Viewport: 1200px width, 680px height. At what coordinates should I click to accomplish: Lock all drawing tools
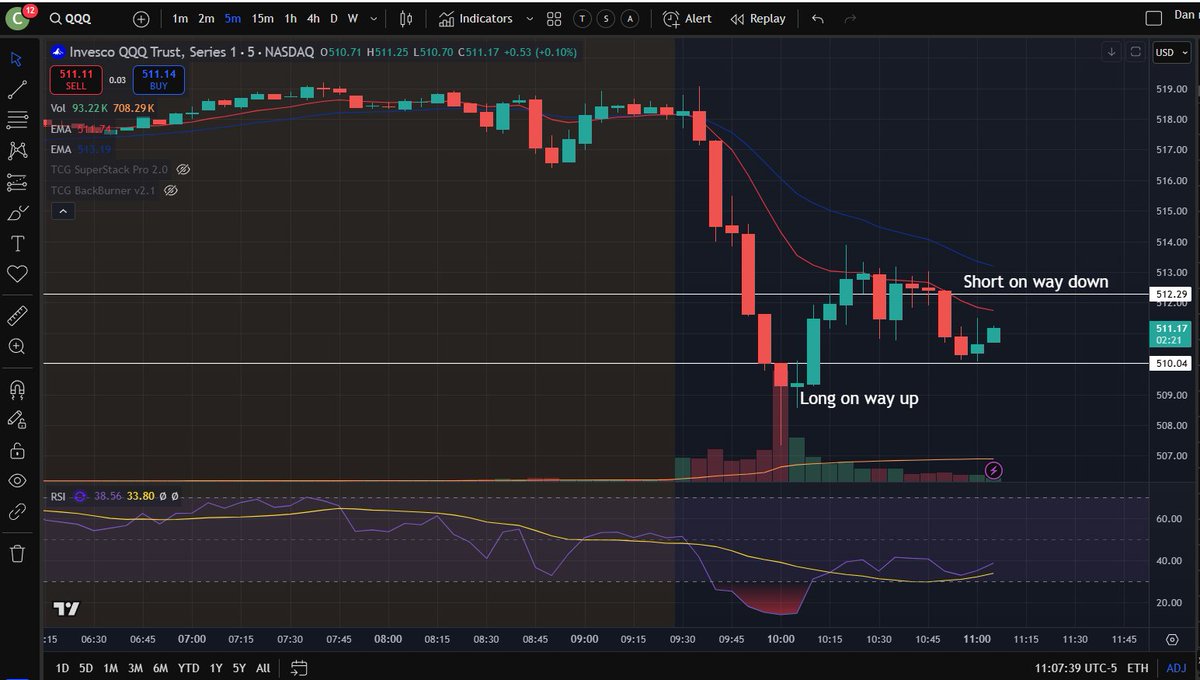(x=17, y=451)
